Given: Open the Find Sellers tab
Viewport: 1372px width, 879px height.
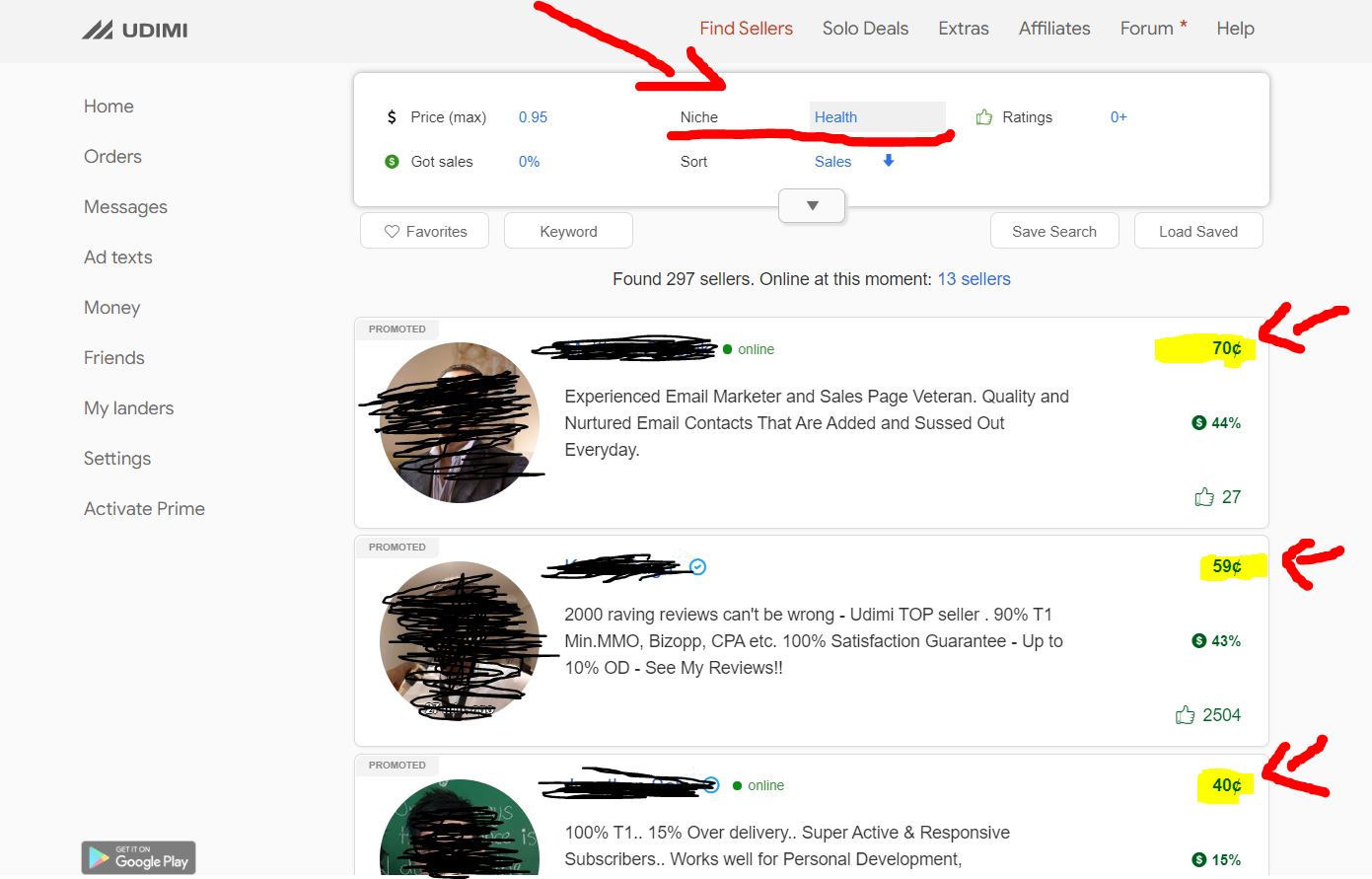Looking at the screenshot, I should point(746,29).
